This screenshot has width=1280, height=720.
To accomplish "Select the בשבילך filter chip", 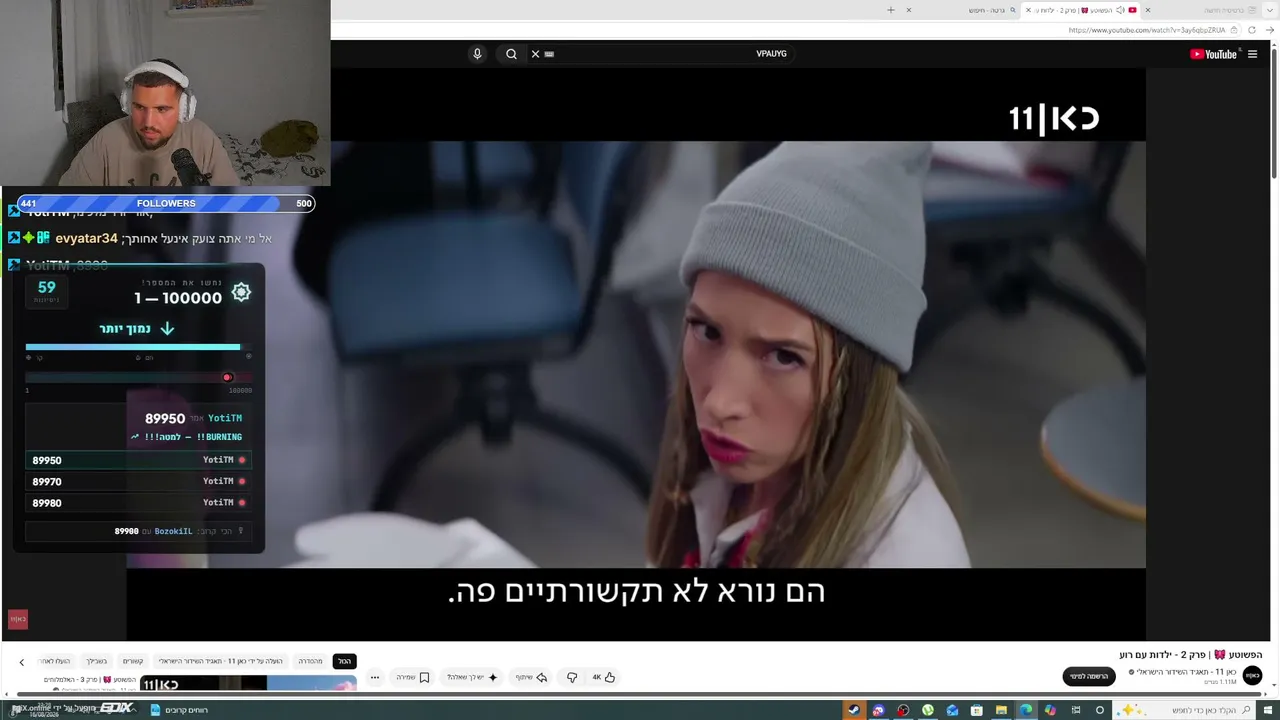I will coord(96,661).
